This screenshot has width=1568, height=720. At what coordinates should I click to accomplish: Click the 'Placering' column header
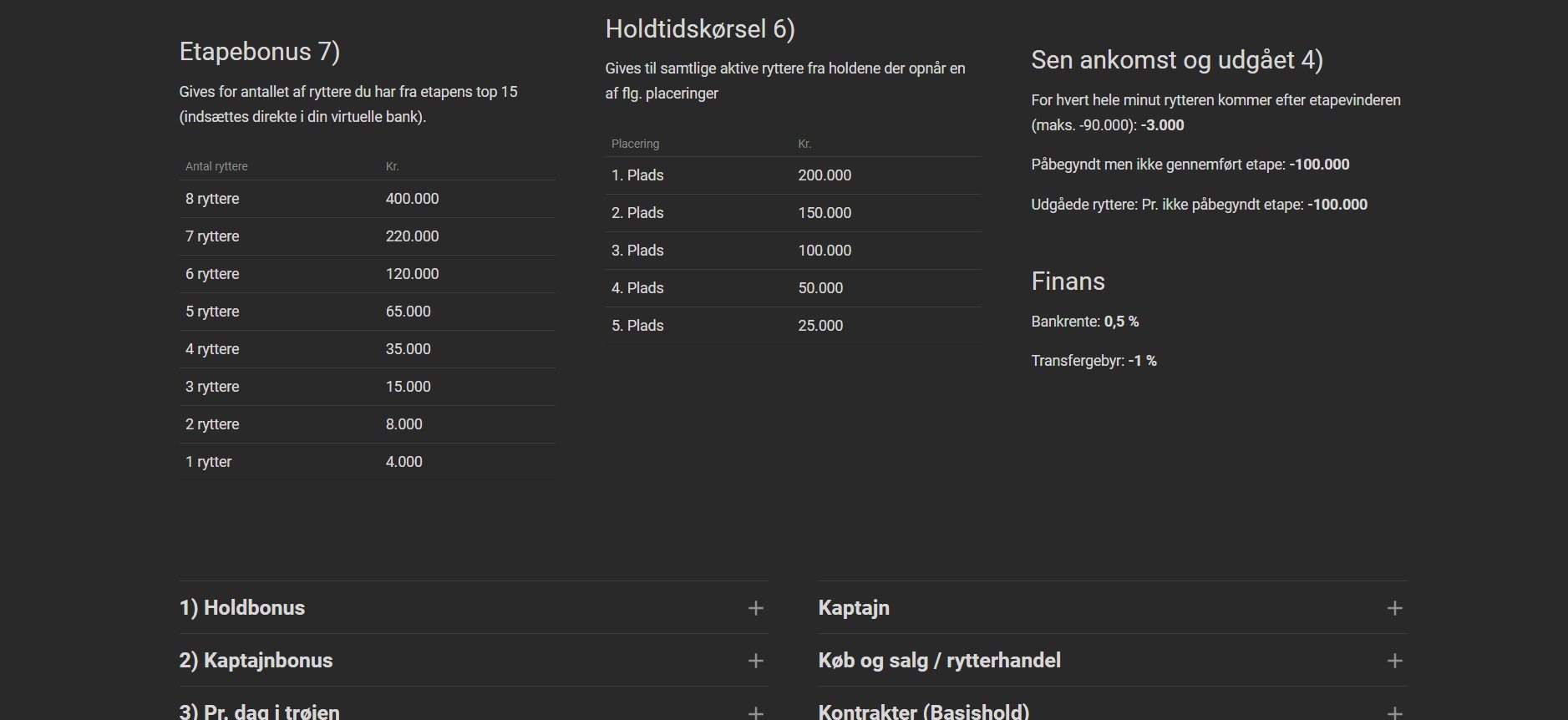pos(635,144)
